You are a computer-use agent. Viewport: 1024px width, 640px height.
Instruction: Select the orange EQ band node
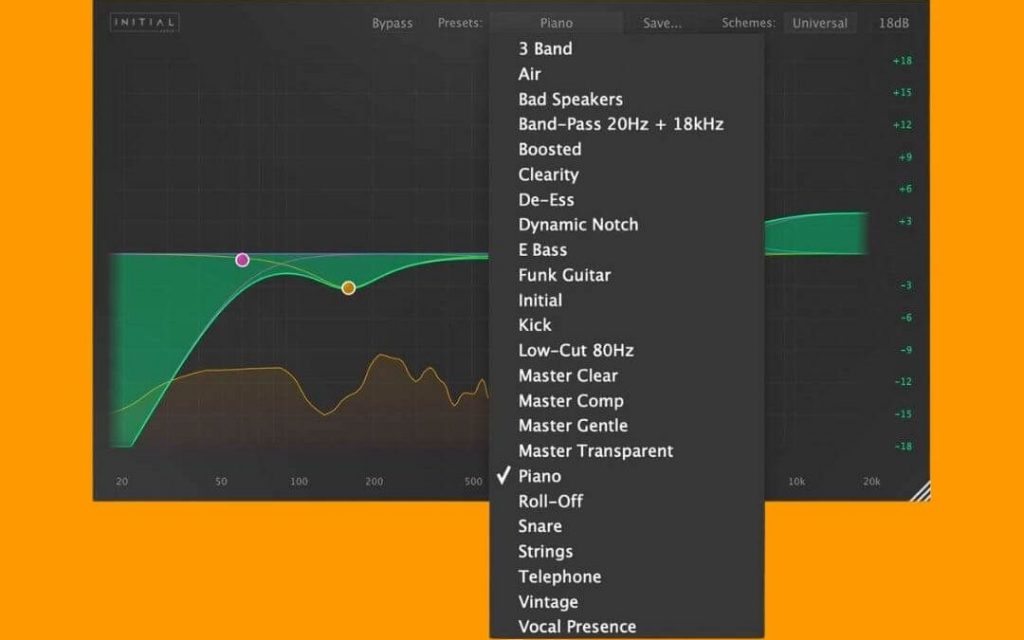[347, 287]
